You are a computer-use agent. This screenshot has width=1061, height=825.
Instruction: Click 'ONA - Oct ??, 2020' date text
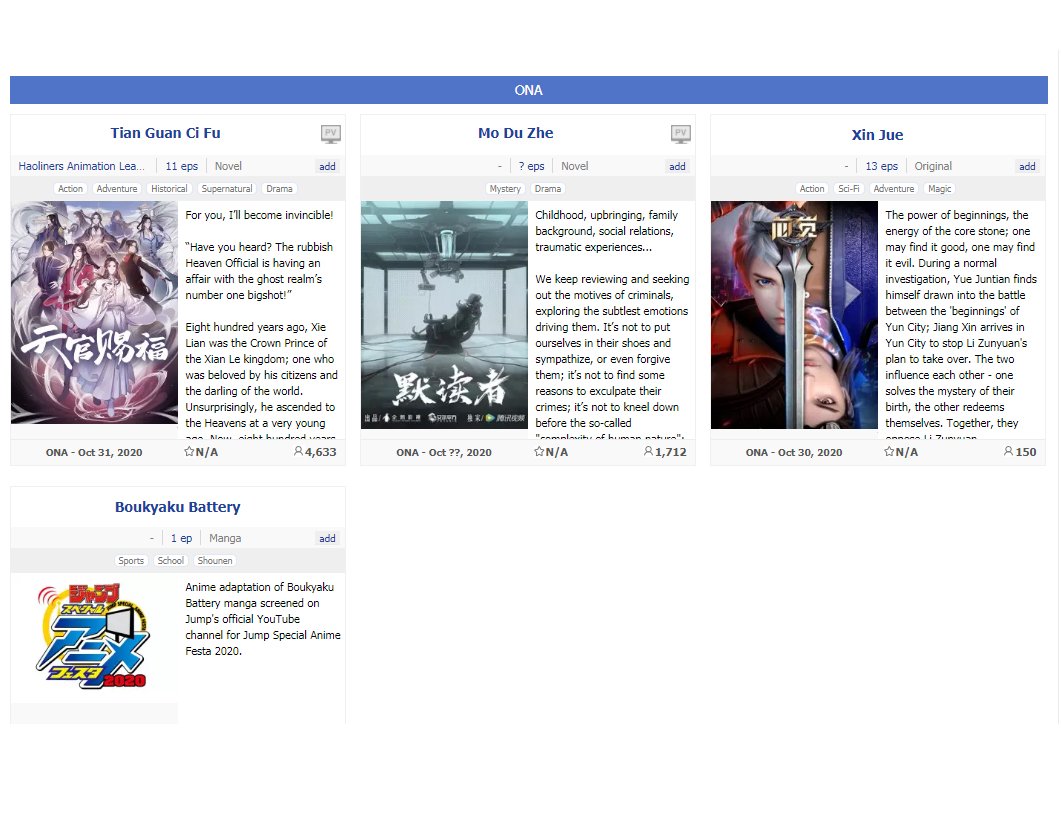(x=444, y=452)
